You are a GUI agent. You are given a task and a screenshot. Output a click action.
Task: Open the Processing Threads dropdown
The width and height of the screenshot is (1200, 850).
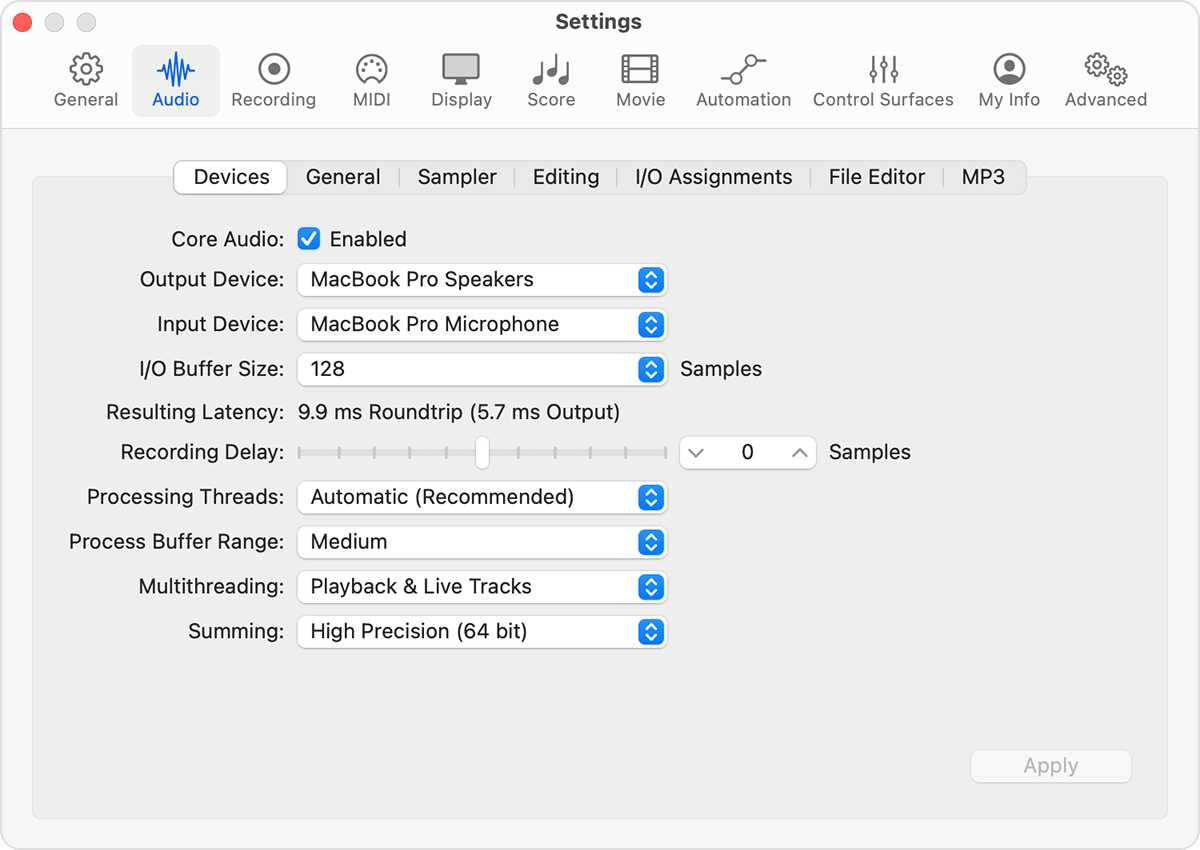pos(482,497)
